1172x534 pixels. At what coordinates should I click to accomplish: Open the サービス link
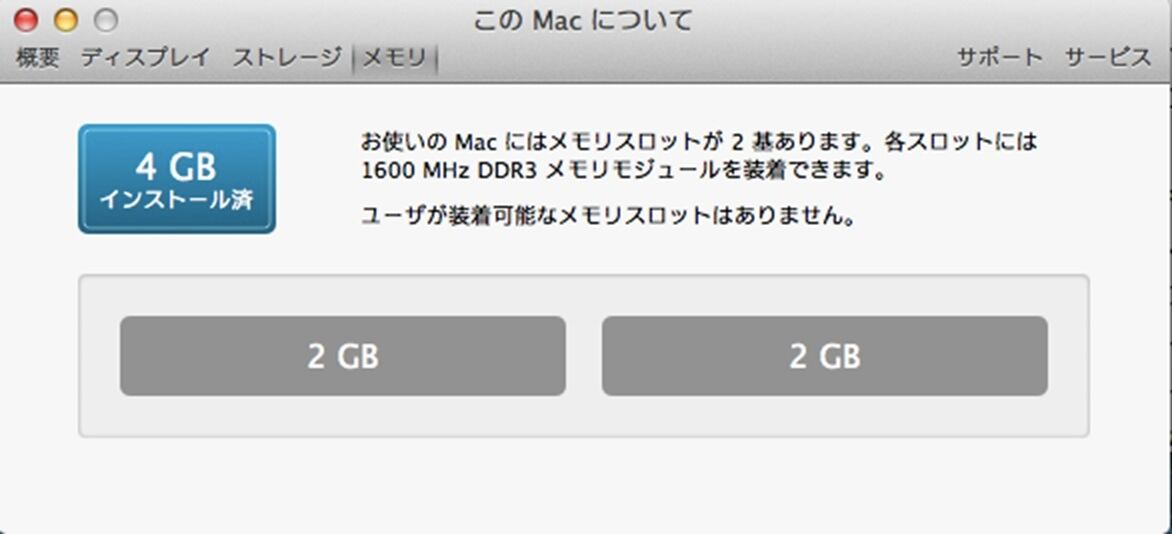(1107, 58)
